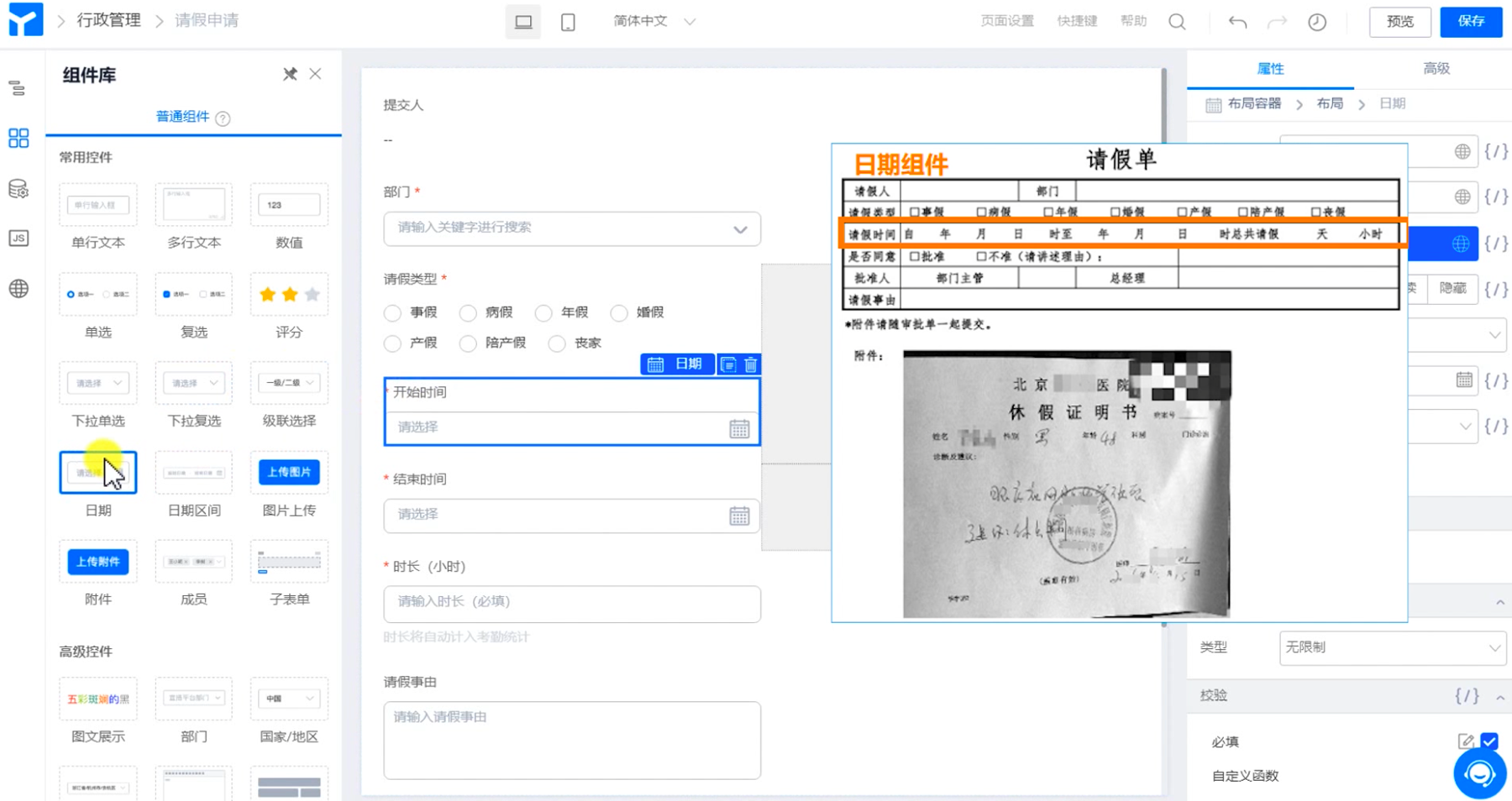This screenshot has width=1512, height=801.
Task: Open the 类型 无限制 dropdown
Action: [1392, 647]
